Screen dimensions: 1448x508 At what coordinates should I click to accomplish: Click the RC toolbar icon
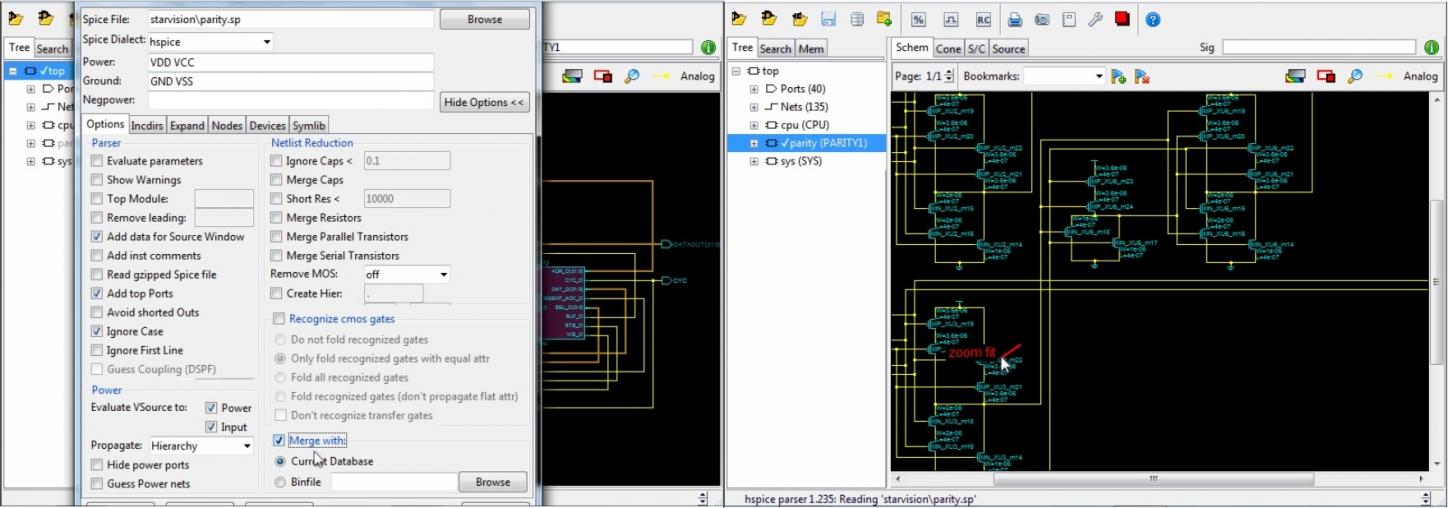tap(983, 18)
